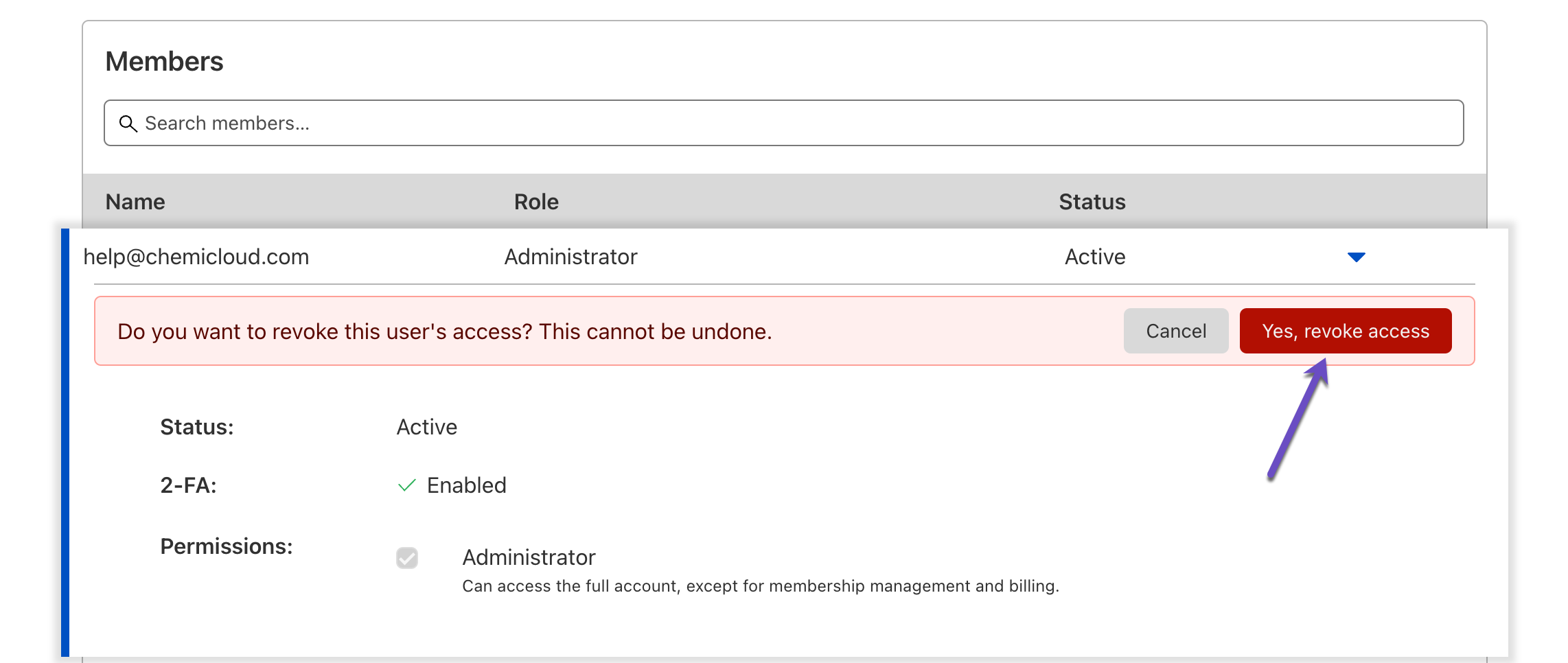Image resolution: width=1568 pixels, height=663 pixels.
Task: Click the green 2-FA enabled checkmark
Action: point(407,485)
